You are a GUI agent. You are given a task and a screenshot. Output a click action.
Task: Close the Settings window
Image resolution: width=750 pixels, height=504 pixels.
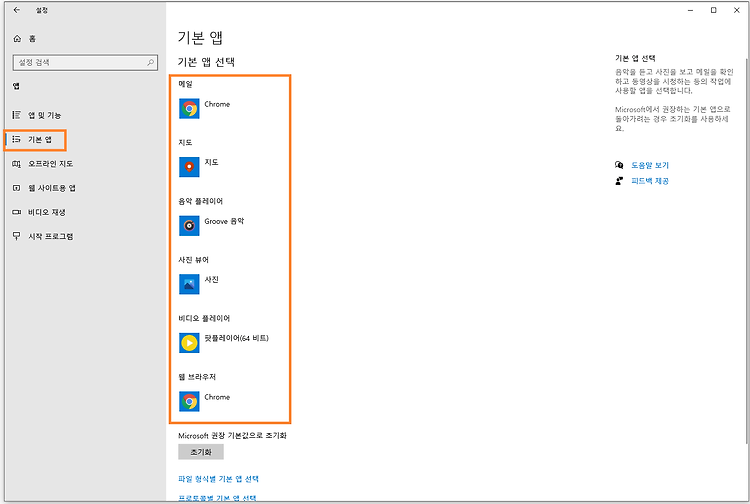tap(737, 10)
